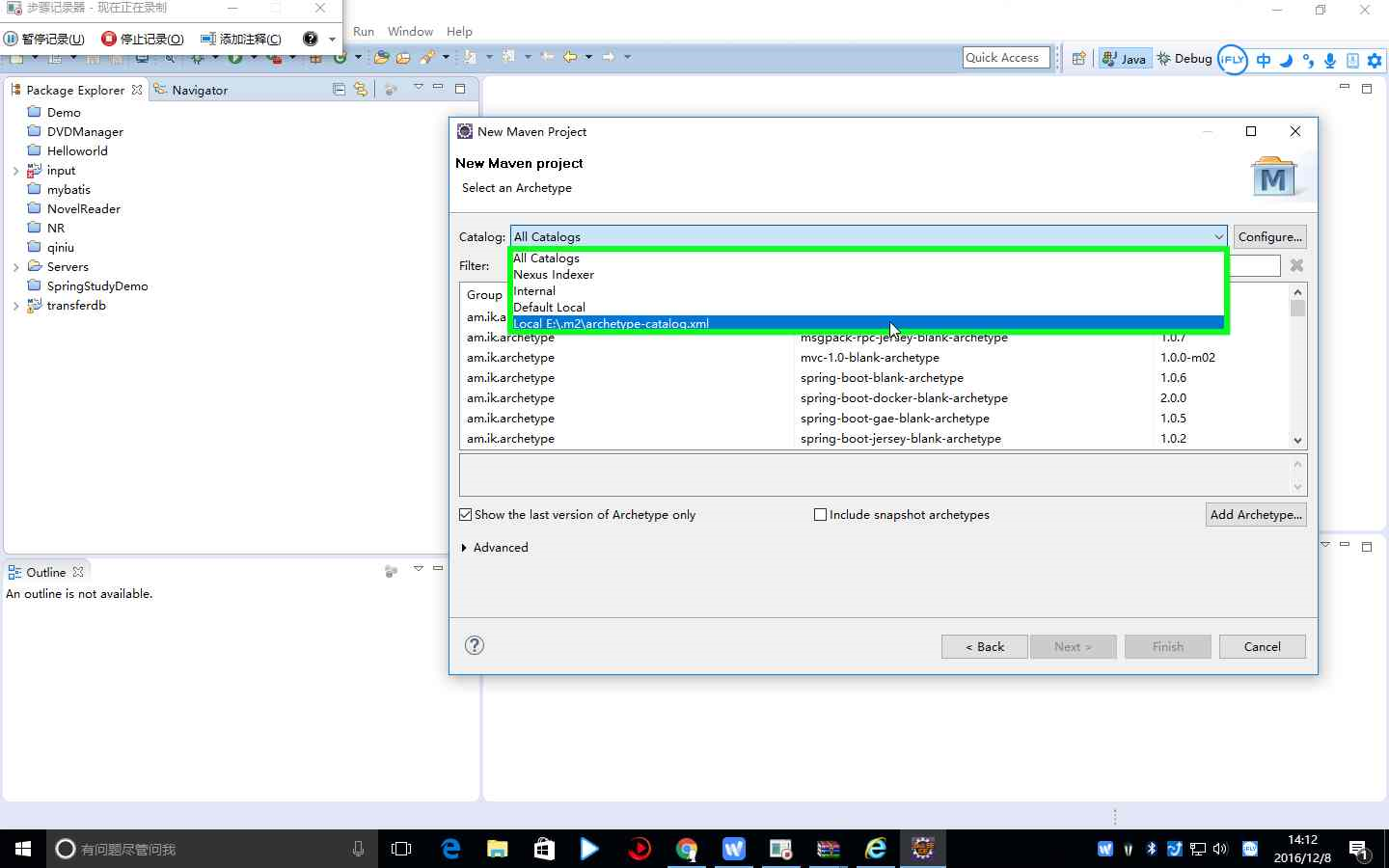Click archetype list scrollbar down arrow
This screenshot has height=868, width=1389.
1297,440
